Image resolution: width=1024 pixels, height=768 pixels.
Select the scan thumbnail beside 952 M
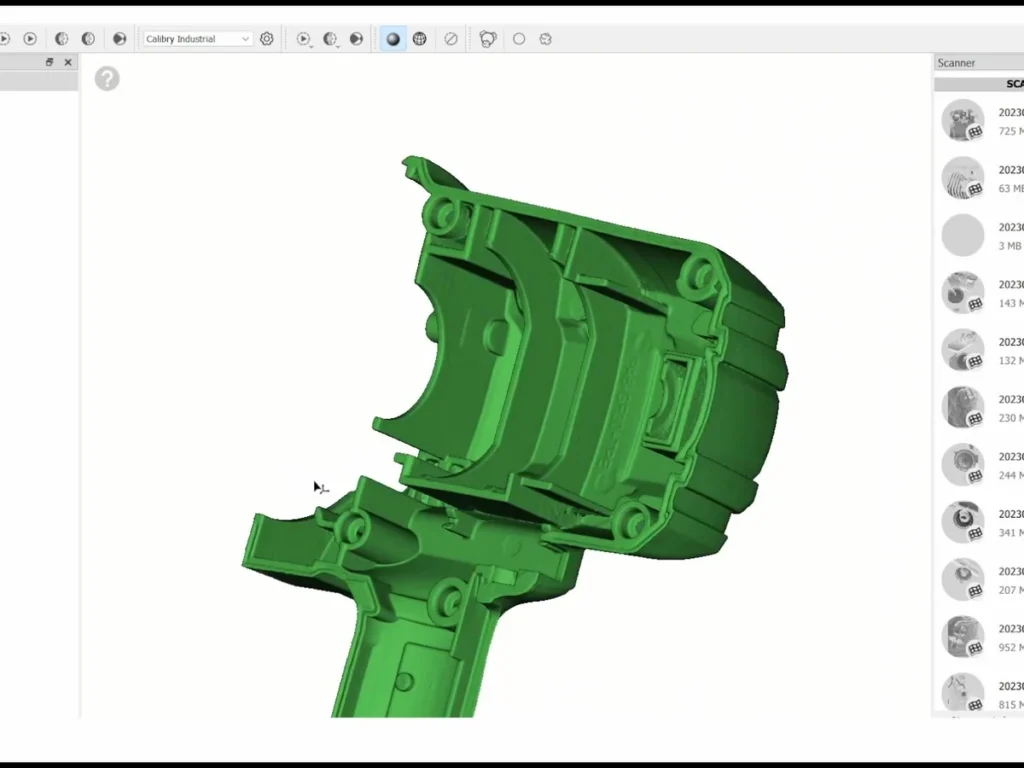tap(963, 637)
